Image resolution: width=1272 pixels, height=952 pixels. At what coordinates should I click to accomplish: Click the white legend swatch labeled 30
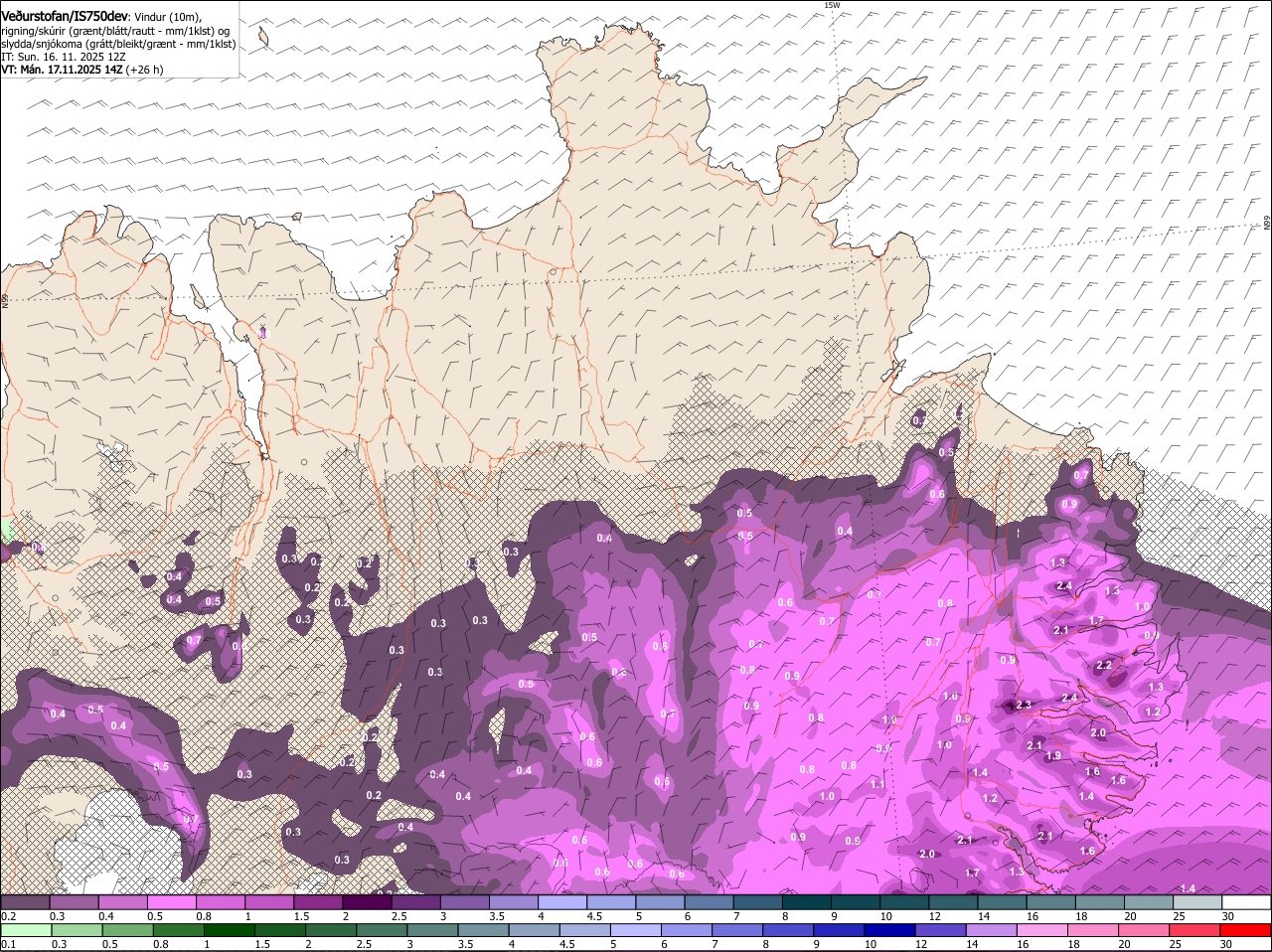coord(1246,902)
